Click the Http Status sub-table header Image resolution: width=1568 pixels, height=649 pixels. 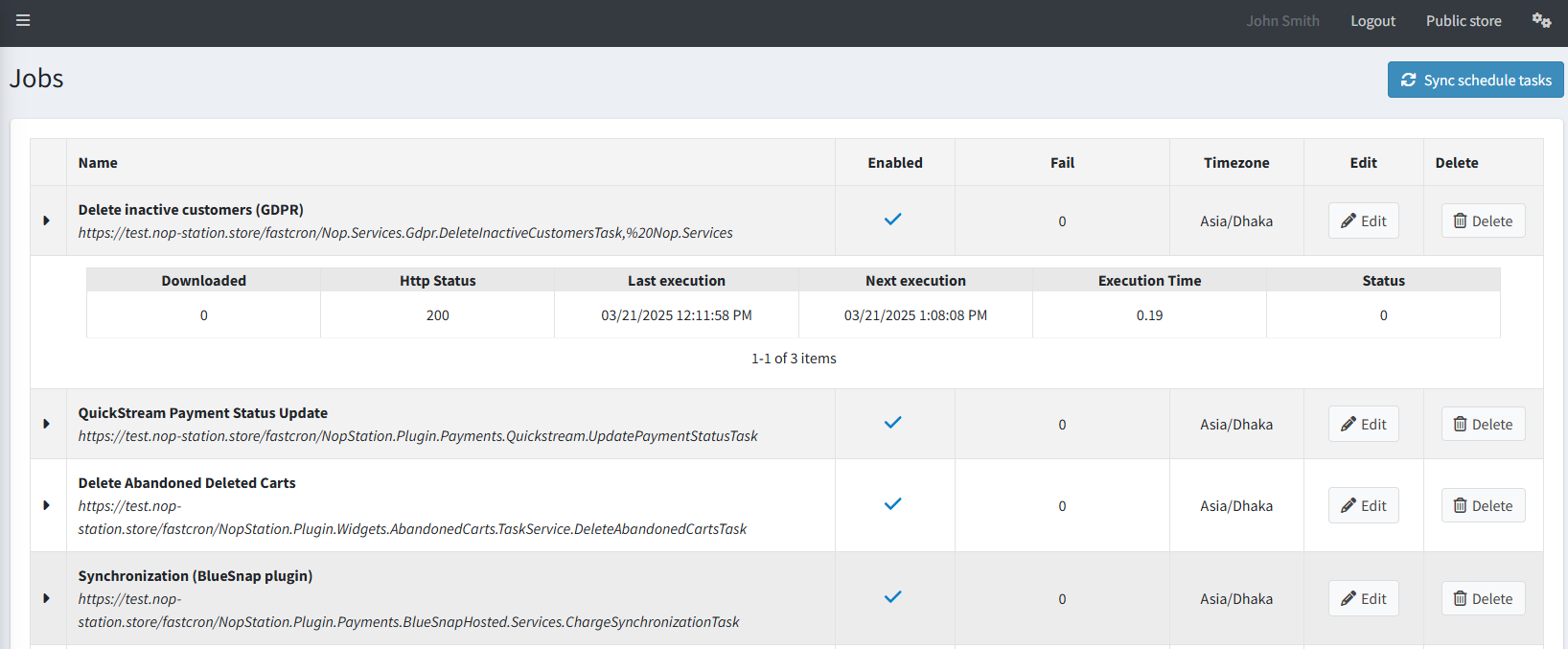click(x=438, y=281)
